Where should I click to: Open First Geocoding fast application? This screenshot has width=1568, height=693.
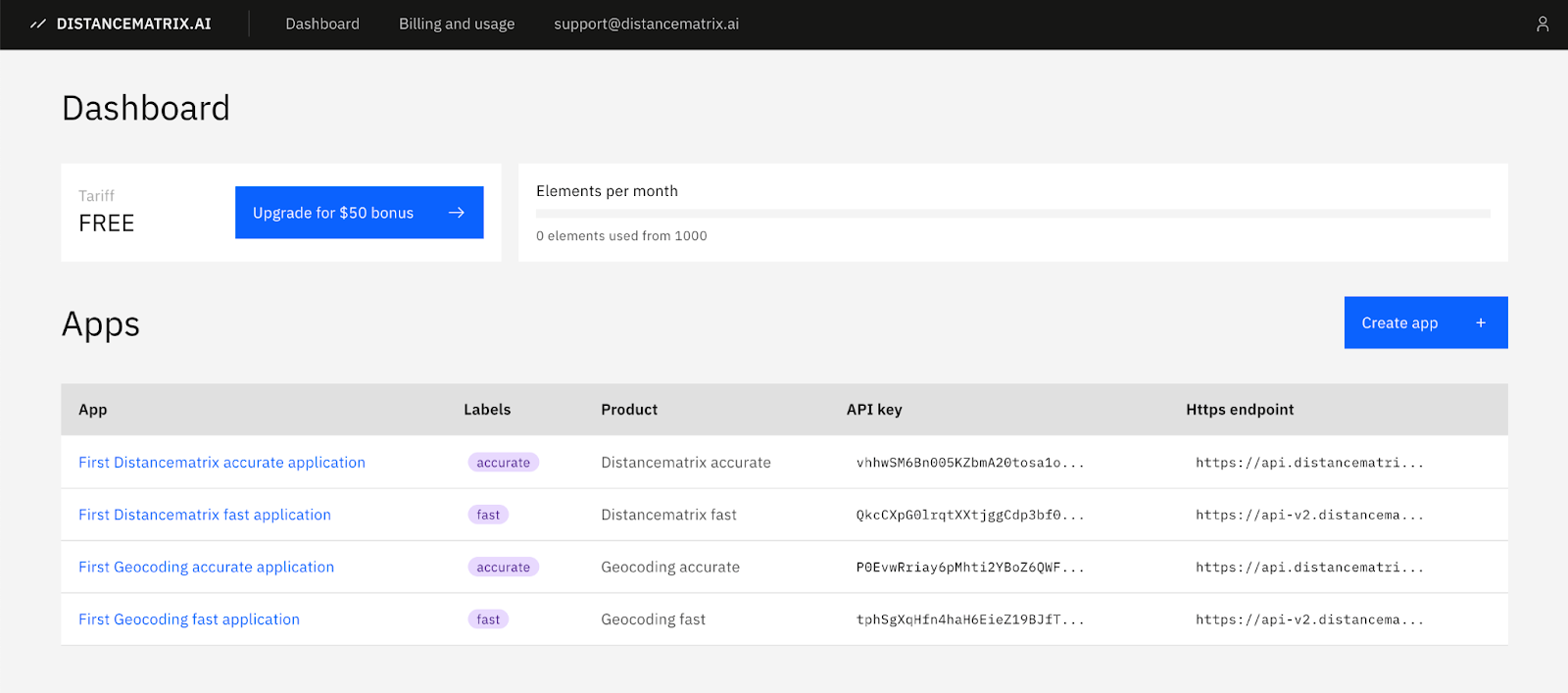(x=189, y=619)
